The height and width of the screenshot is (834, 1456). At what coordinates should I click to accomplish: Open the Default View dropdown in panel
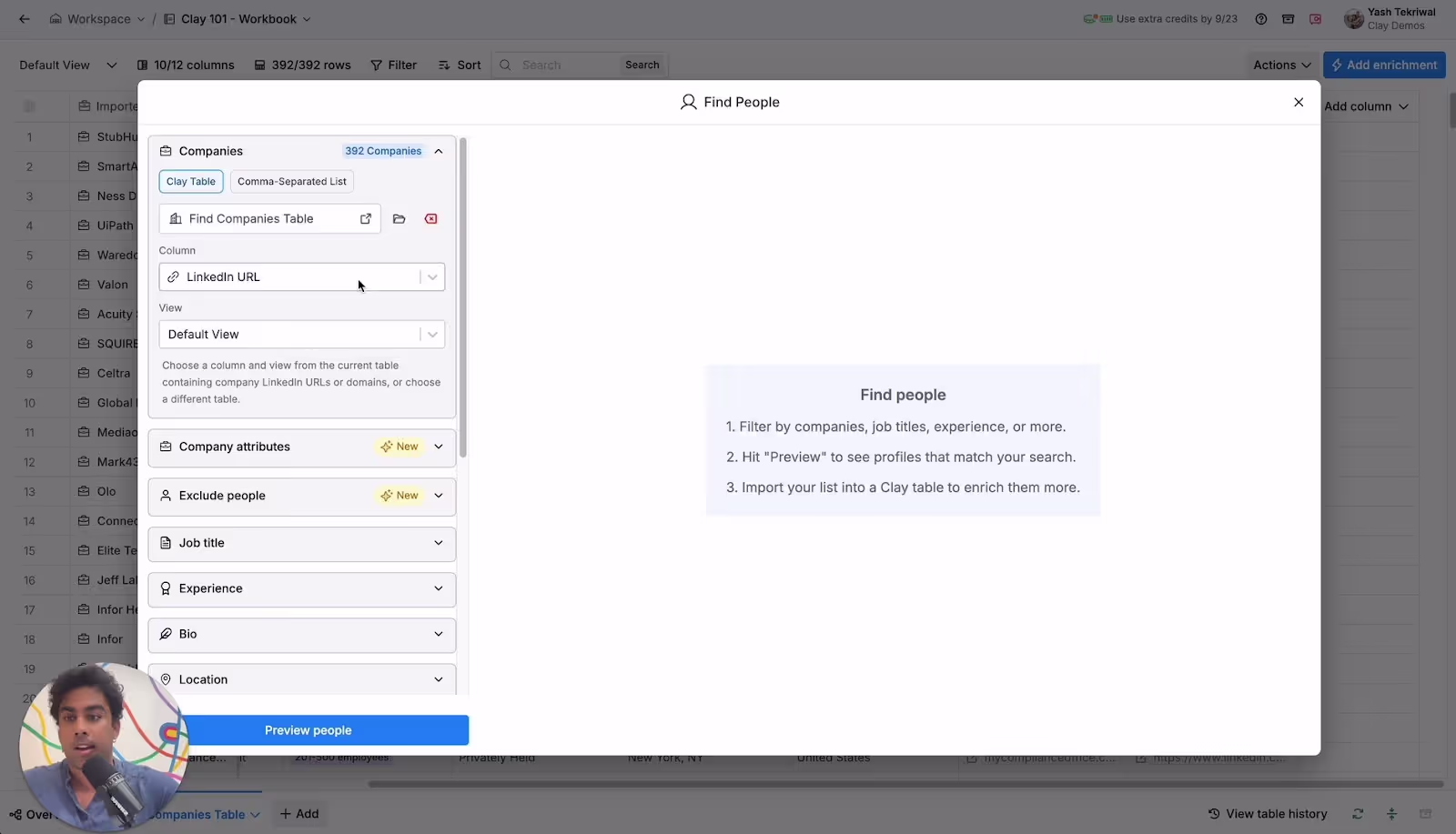302,335
